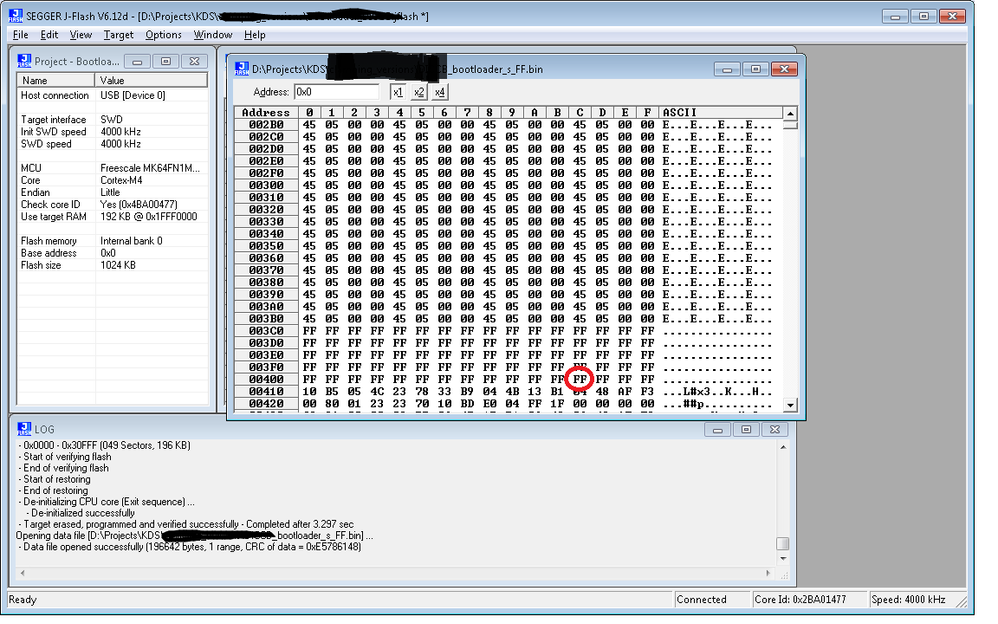Click the Address input field
The width and height of the screenshot is (998, 624).
[x=337, y=92]
